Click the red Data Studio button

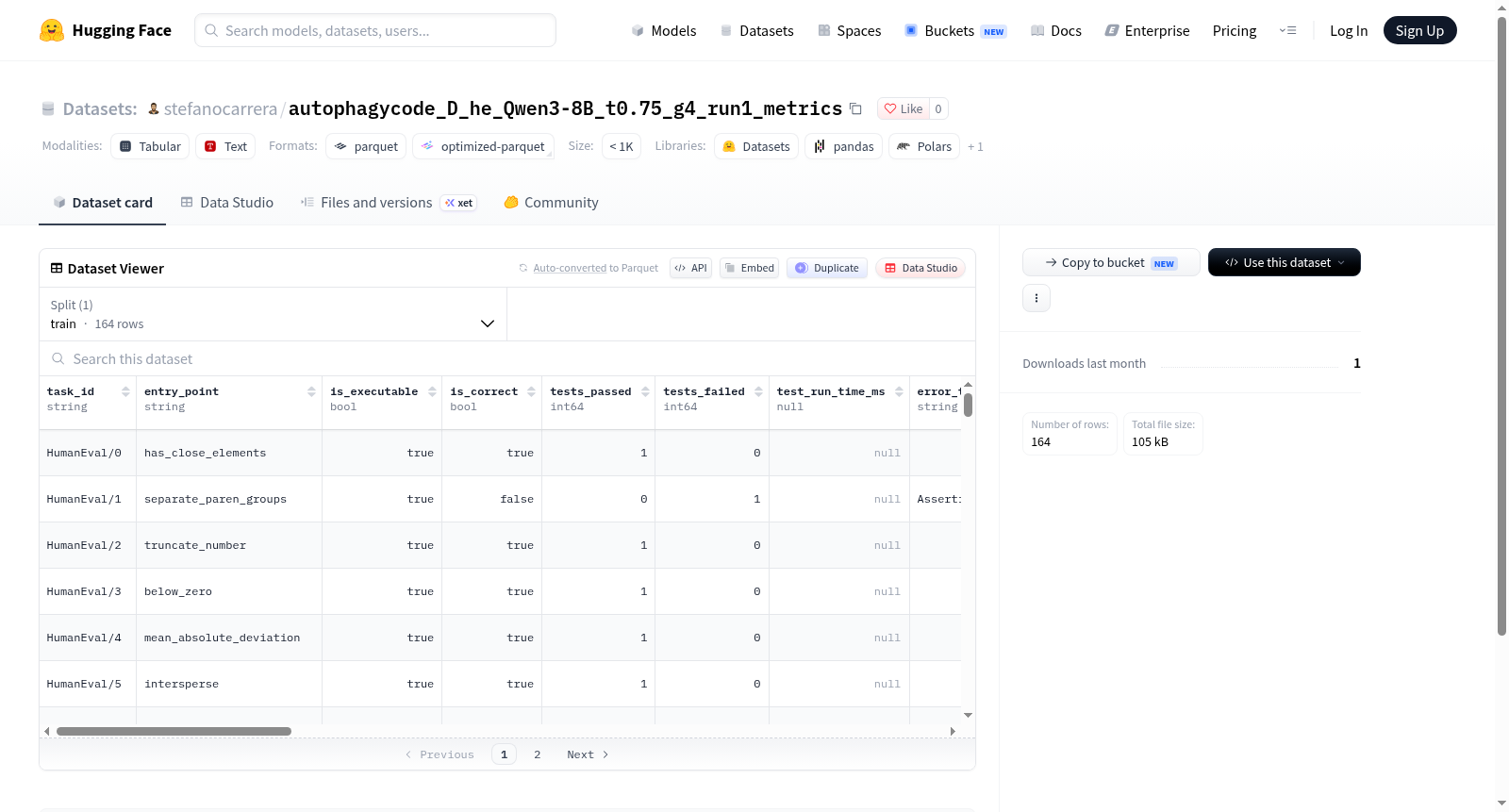coord(920,268)
